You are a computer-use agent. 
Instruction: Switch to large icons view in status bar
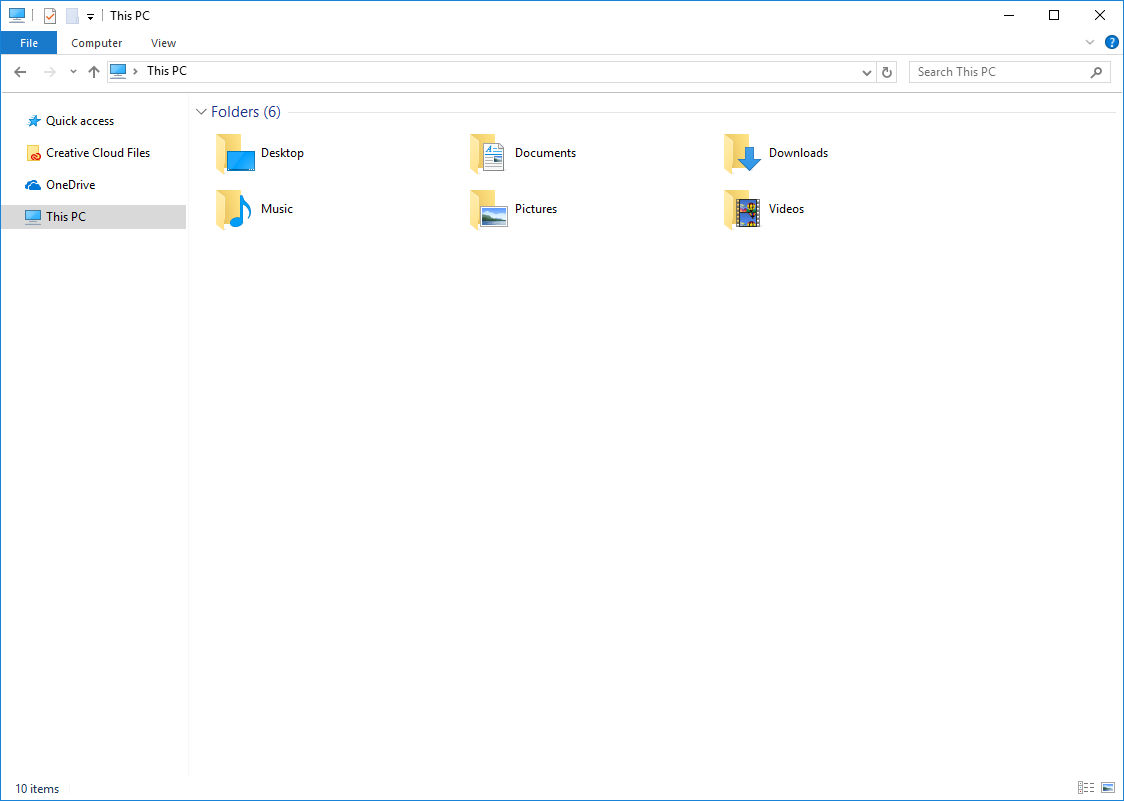click(x=1107, y=788)
